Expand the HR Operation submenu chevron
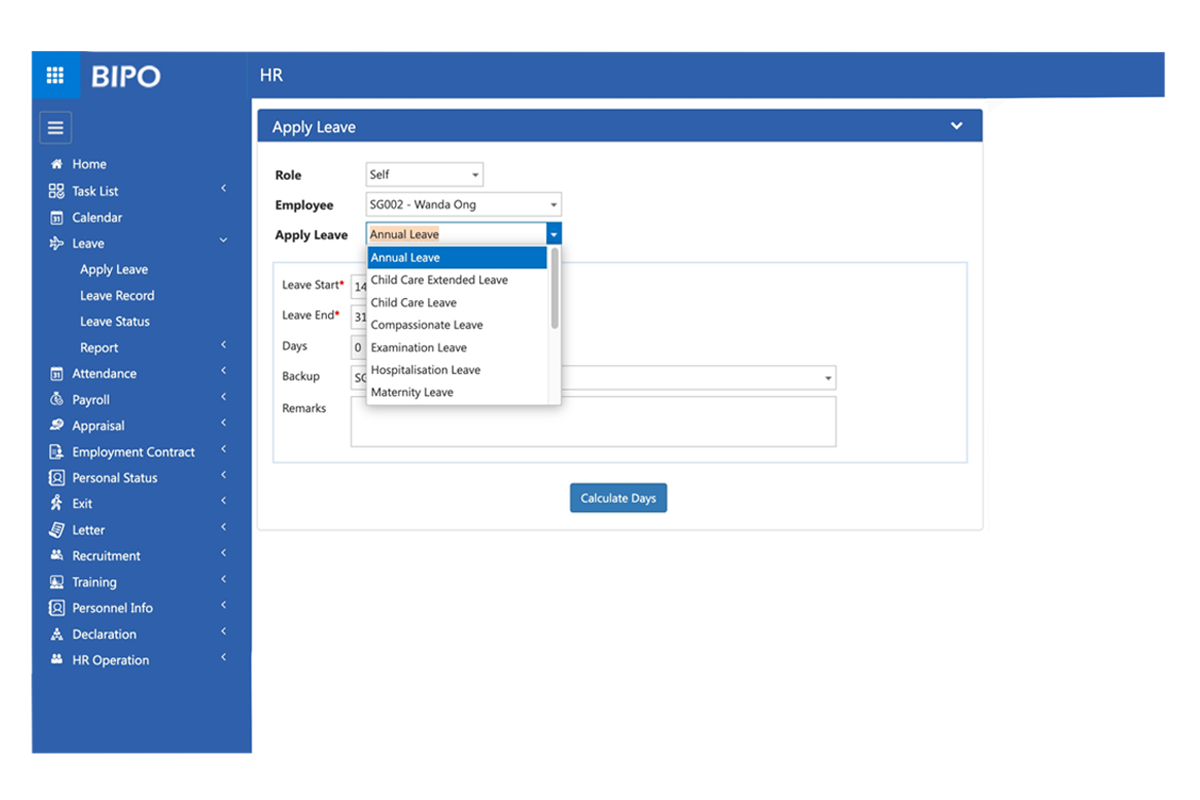 click(224, 657)
